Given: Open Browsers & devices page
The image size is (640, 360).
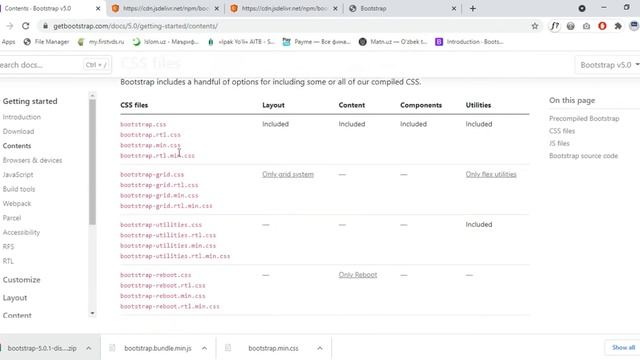Looking at the screenshot, I should click(32, 160).
